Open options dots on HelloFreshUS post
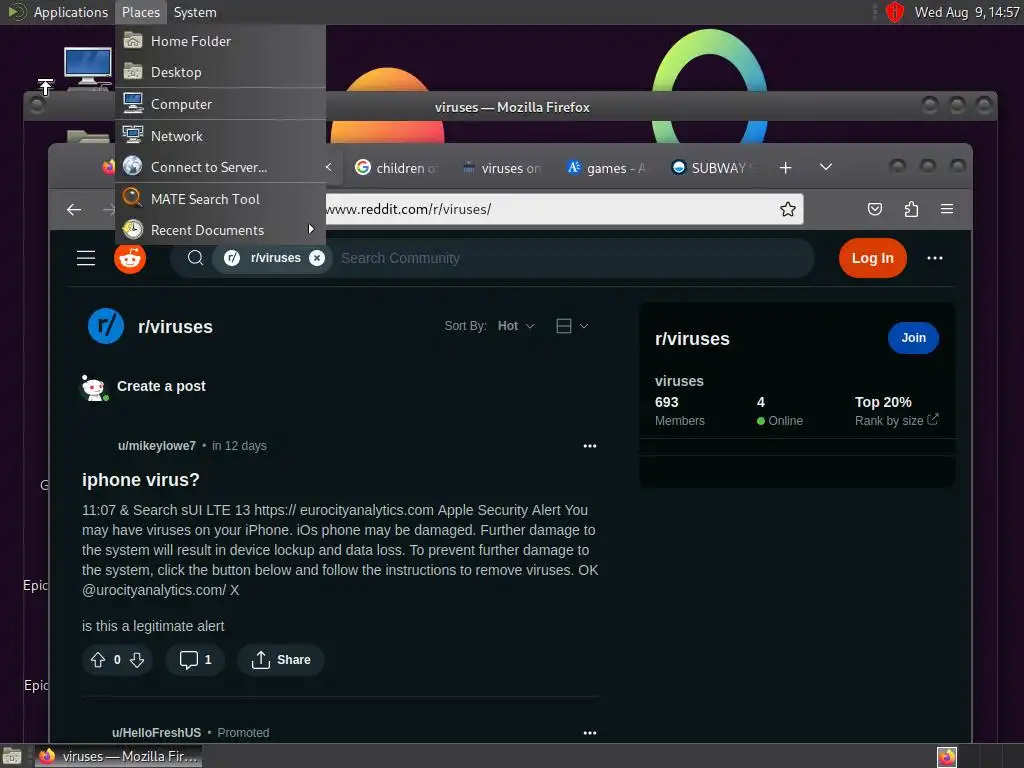1024x768 pixels. click(x=590, y=733)
